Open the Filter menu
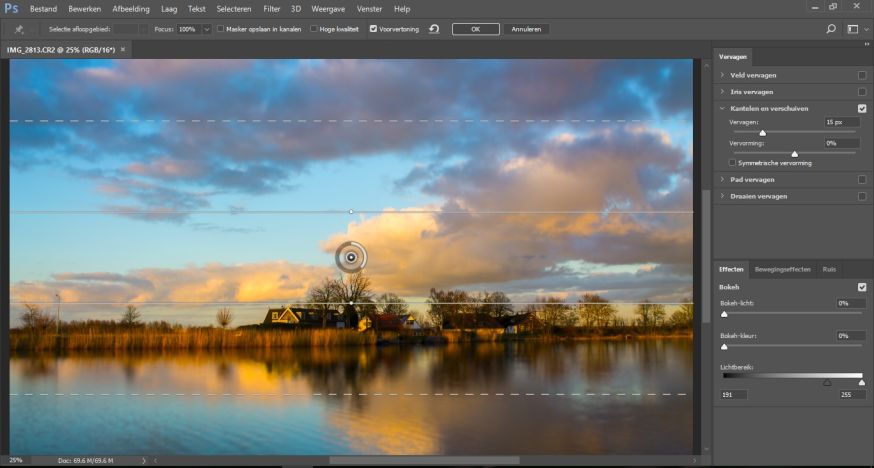Viewport: 874px width, 468px height. (272, 8)
